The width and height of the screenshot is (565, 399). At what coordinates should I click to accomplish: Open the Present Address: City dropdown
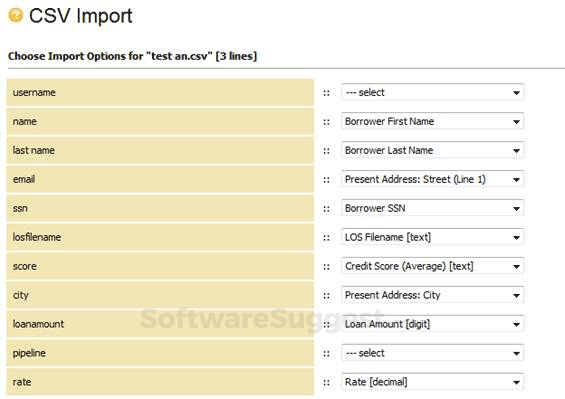(x=432, y=295)
